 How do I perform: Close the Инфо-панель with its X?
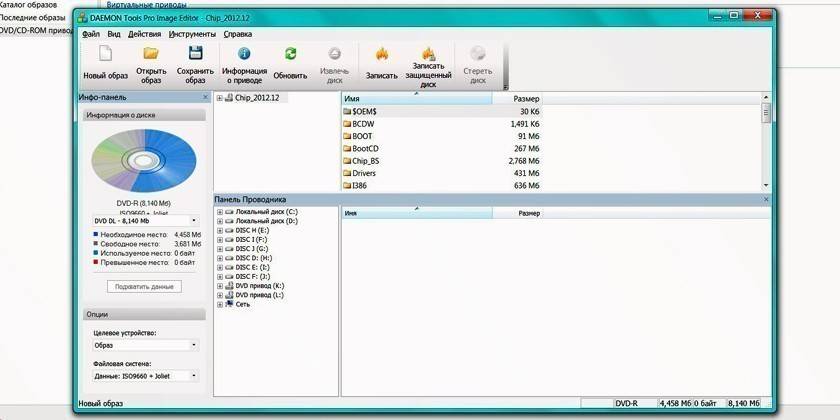205,97
